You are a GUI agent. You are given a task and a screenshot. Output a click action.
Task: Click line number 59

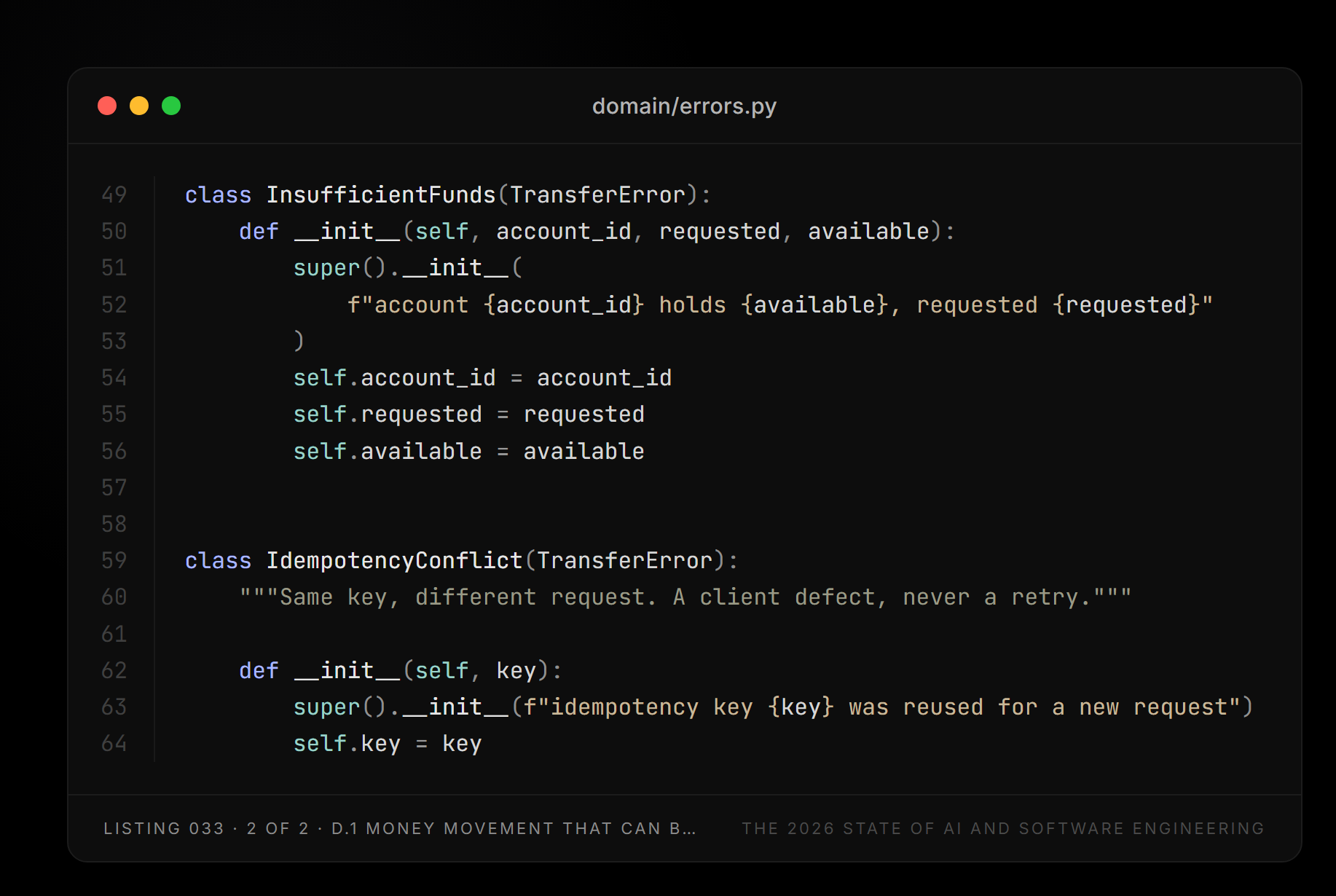[x=114, y=560]
